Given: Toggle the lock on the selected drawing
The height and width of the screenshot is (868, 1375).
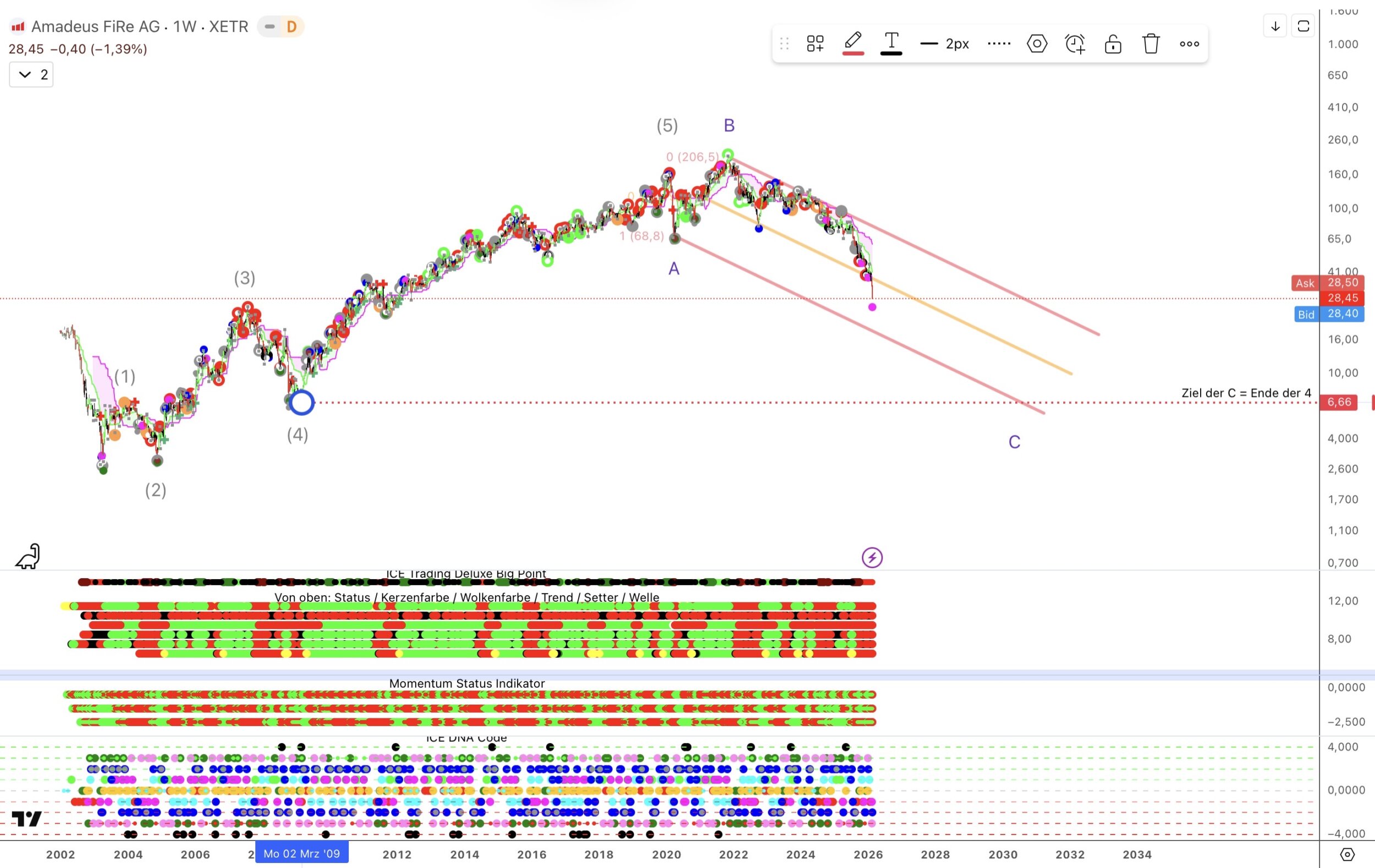Looking at the screenshot, I should (x=1113, y=43).
